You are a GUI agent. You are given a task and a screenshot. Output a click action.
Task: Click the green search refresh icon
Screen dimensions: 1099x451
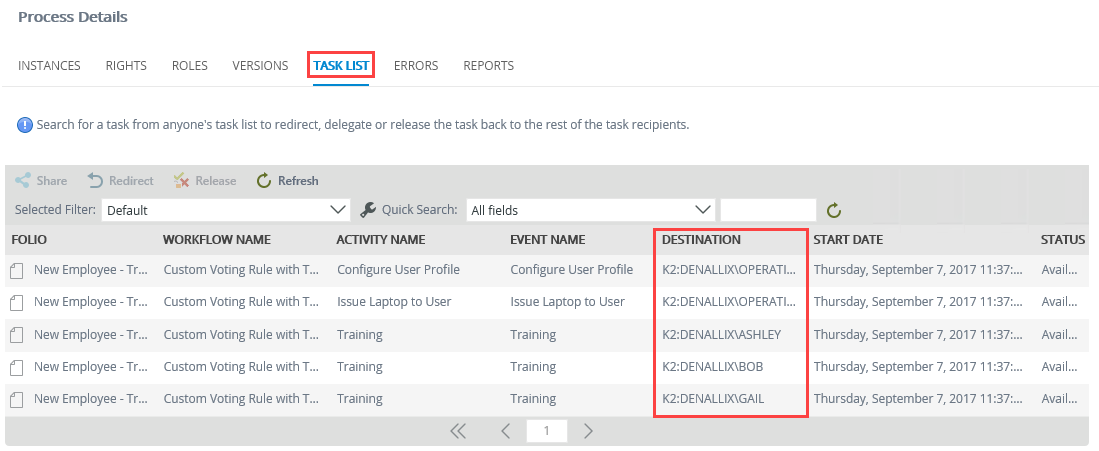coord(833,210)
